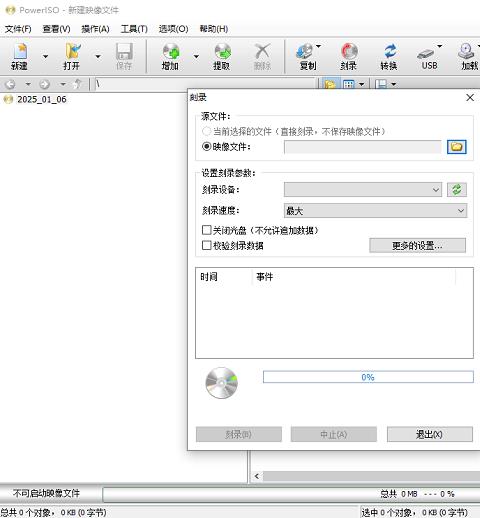
Task: Click the Up one level arrow
Action: click(x=77, y=84)
